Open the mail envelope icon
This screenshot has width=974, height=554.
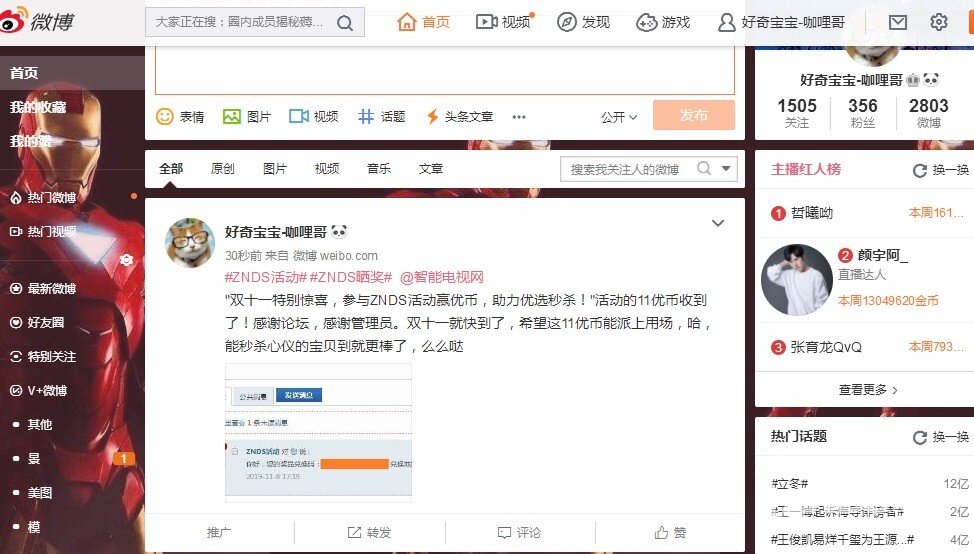898,22
